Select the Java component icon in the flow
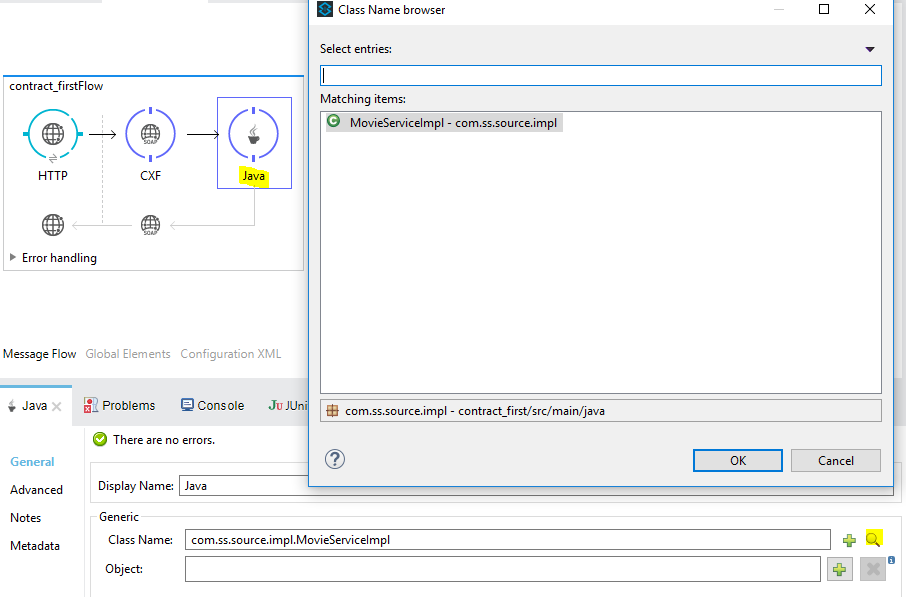 [x=253, y=135]
